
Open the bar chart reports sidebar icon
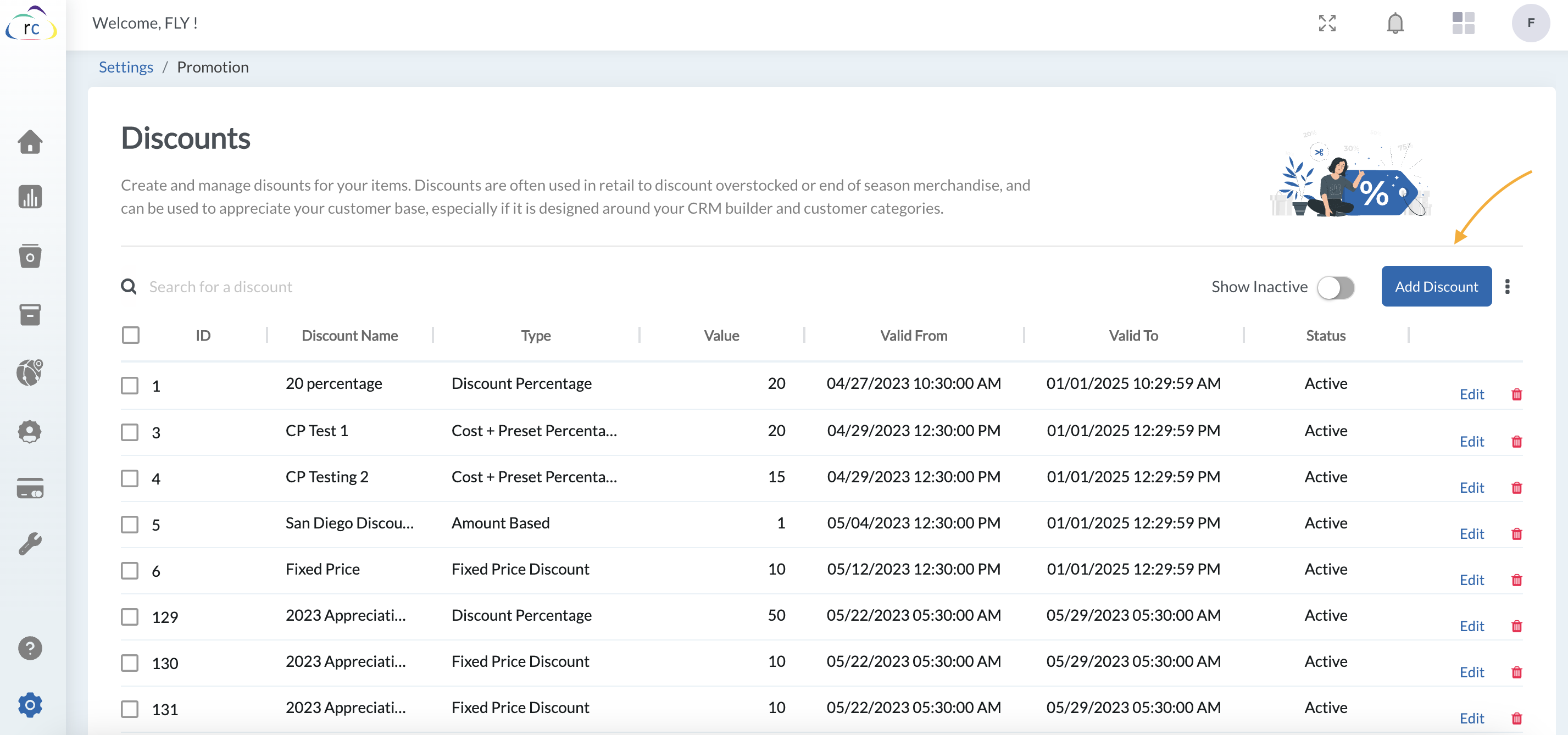click(x=30, y=197)
